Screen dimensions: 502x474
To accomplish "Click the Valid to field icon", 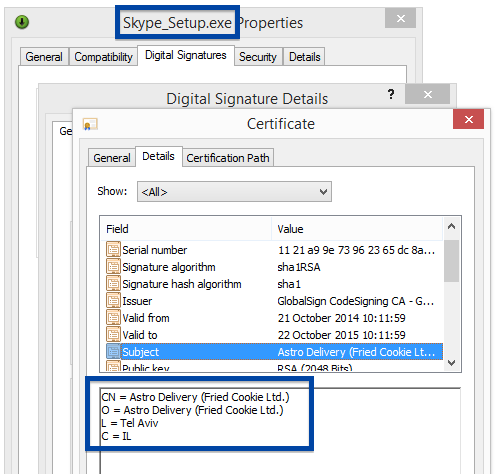I will click(x=113, y=334).
